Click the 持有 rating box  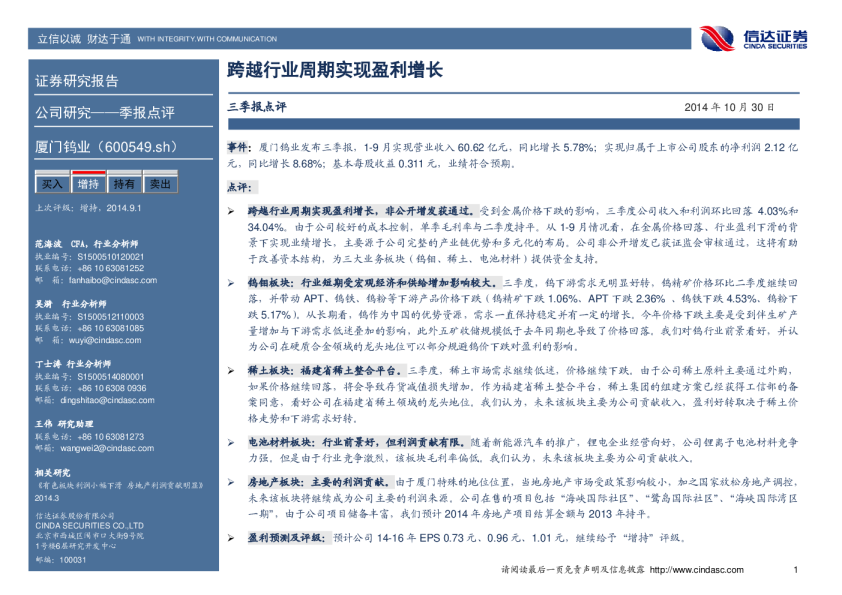click(124, 184)
